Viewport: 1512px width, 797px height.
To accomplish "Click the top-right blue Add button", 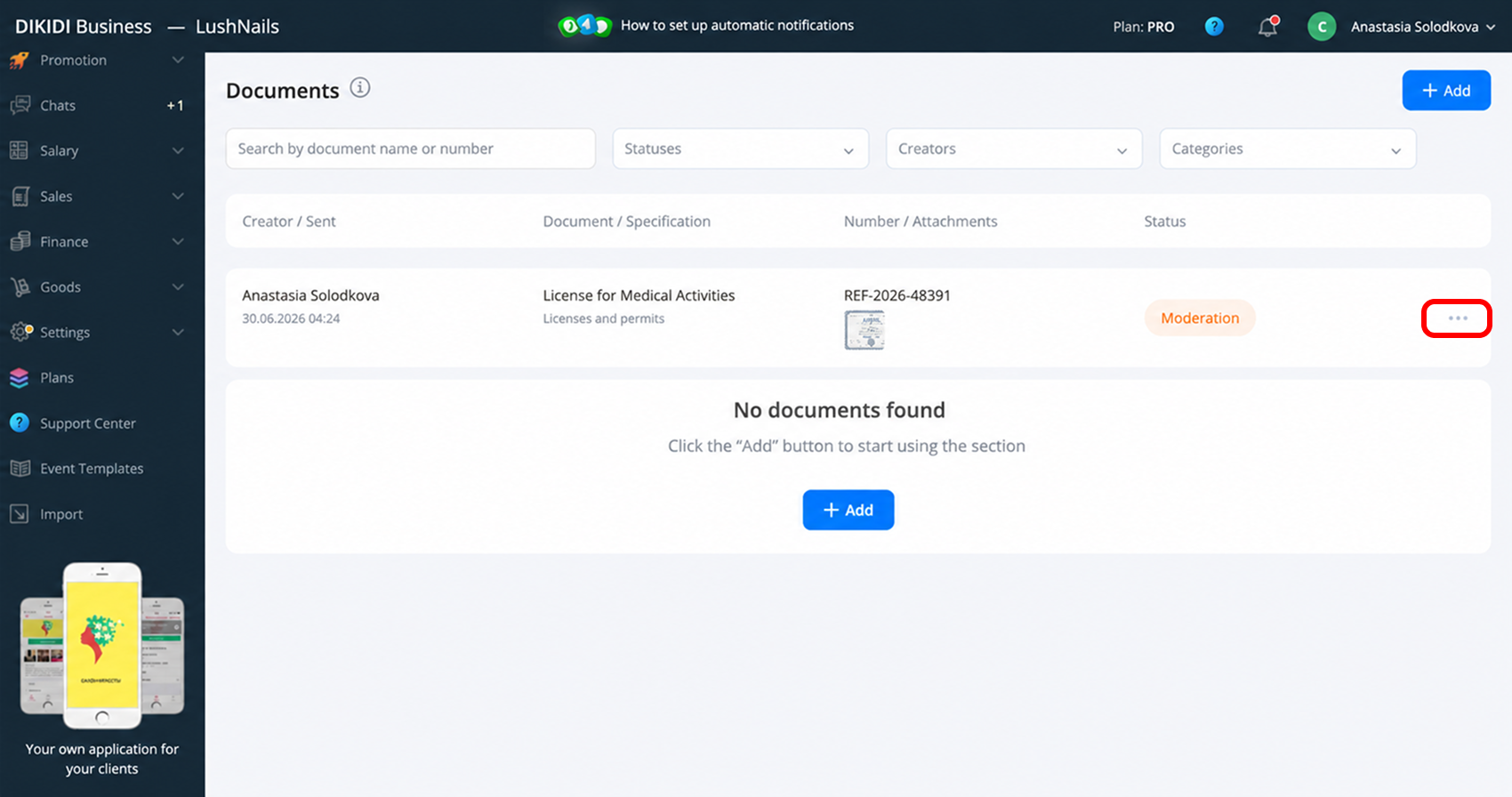I will point(1446,91).
